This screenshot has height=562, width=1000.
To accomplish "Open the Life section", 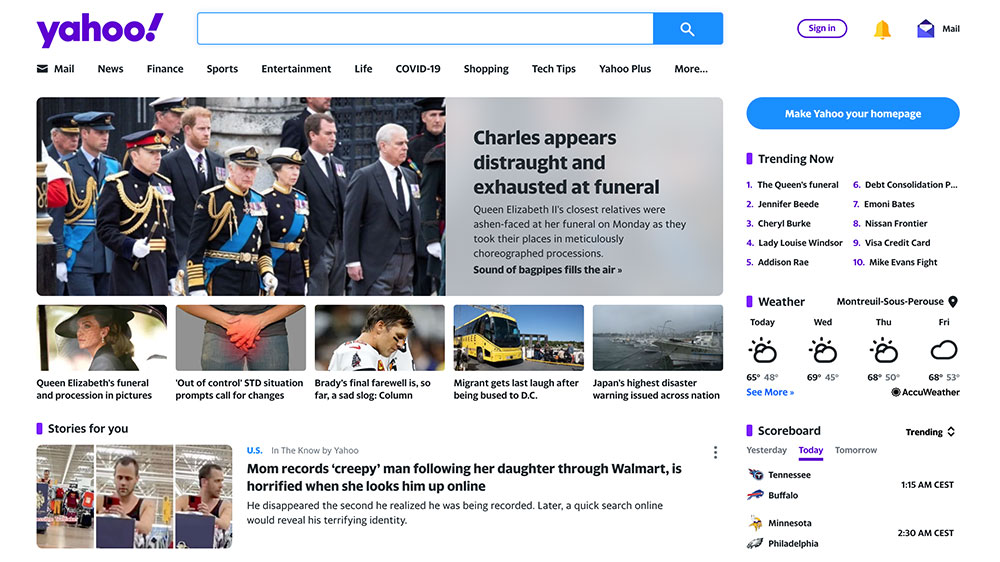I will pyautogui.click(x=364, y=69).
